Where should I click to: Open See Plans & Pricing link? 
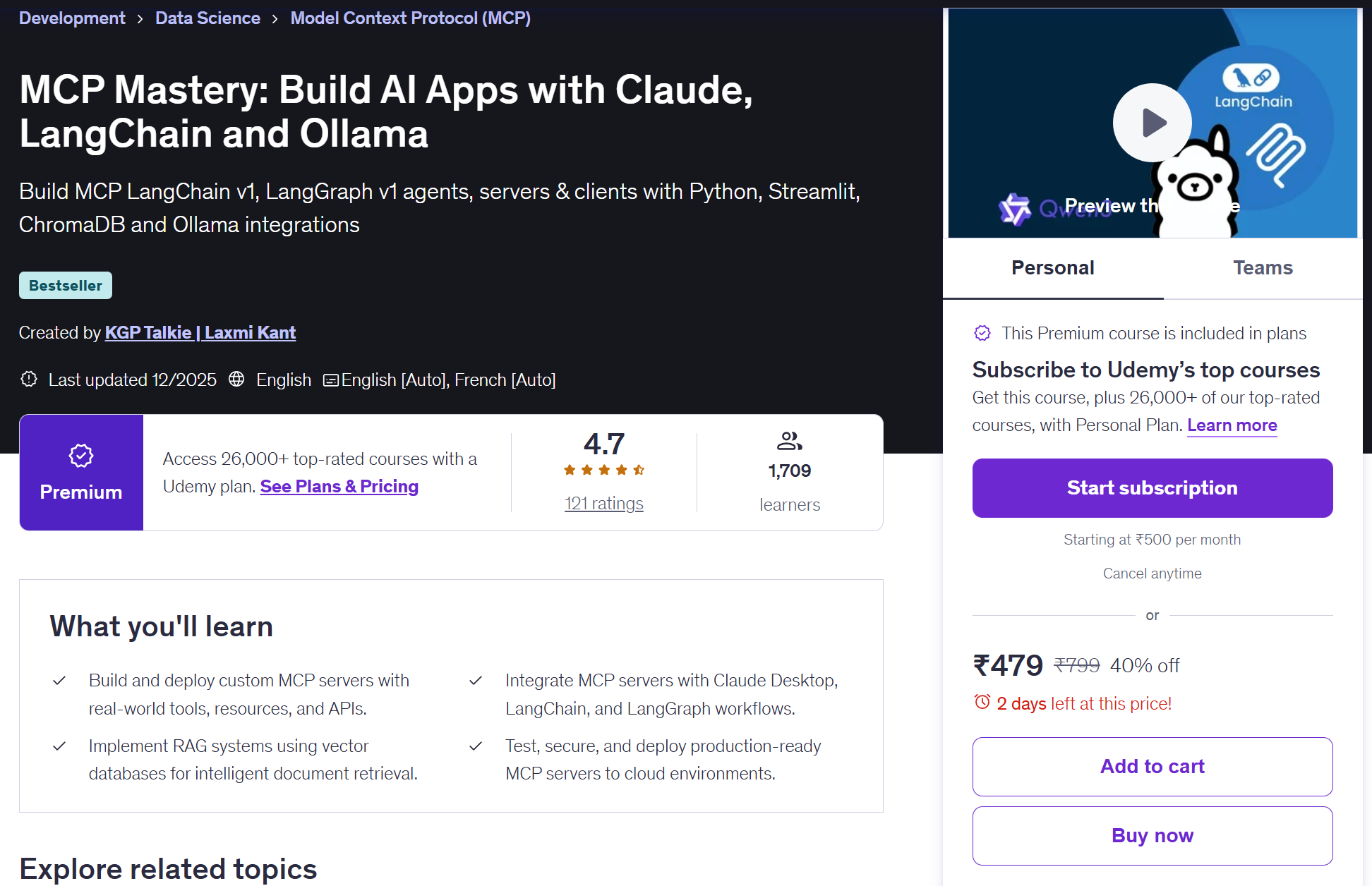(339, 487)
